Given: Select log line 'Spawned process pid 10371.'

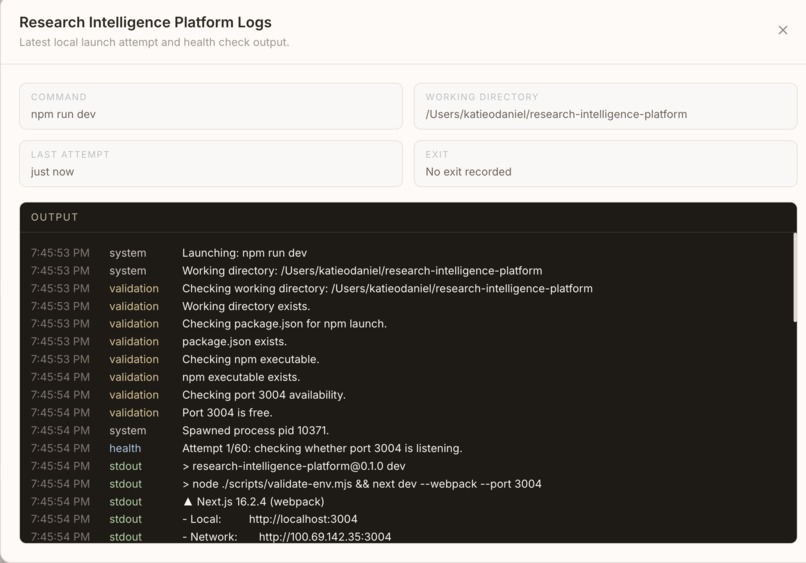Looking at the screenshot, I should [x=255, y=430].
